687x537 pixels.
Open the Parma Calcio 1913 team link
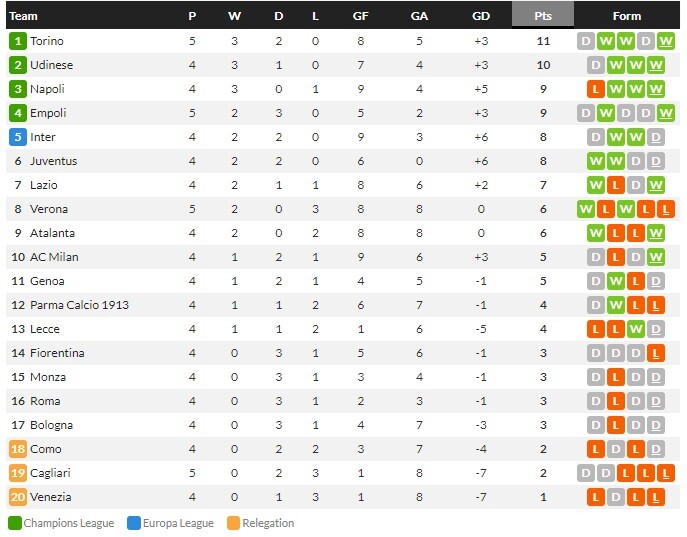coord(79,305)
